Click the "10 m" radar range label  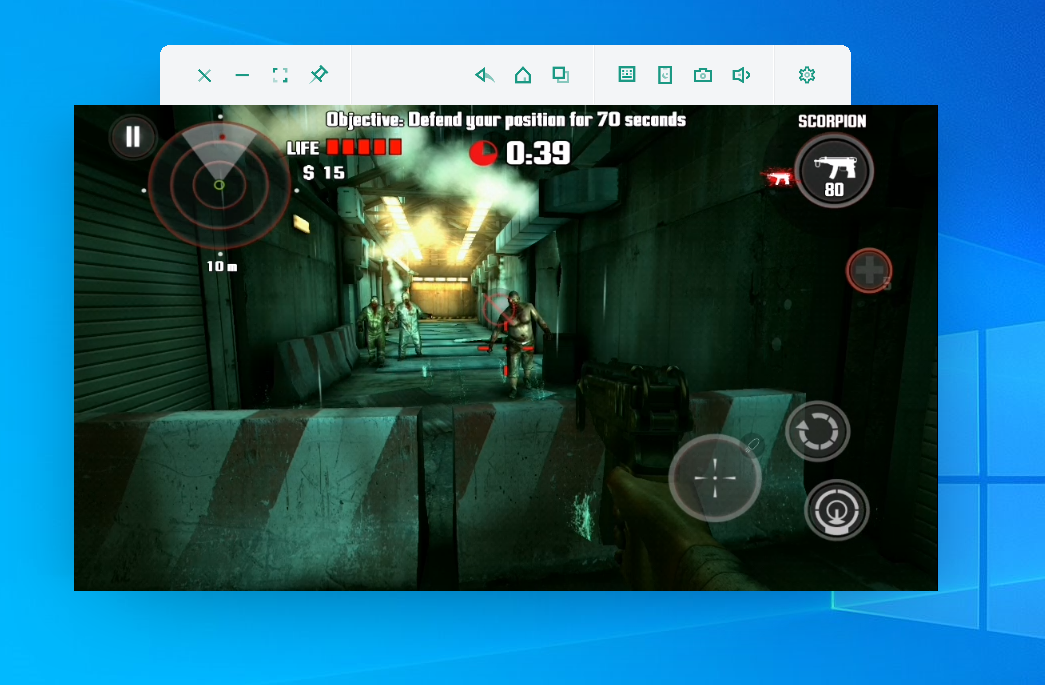[222, 267]
